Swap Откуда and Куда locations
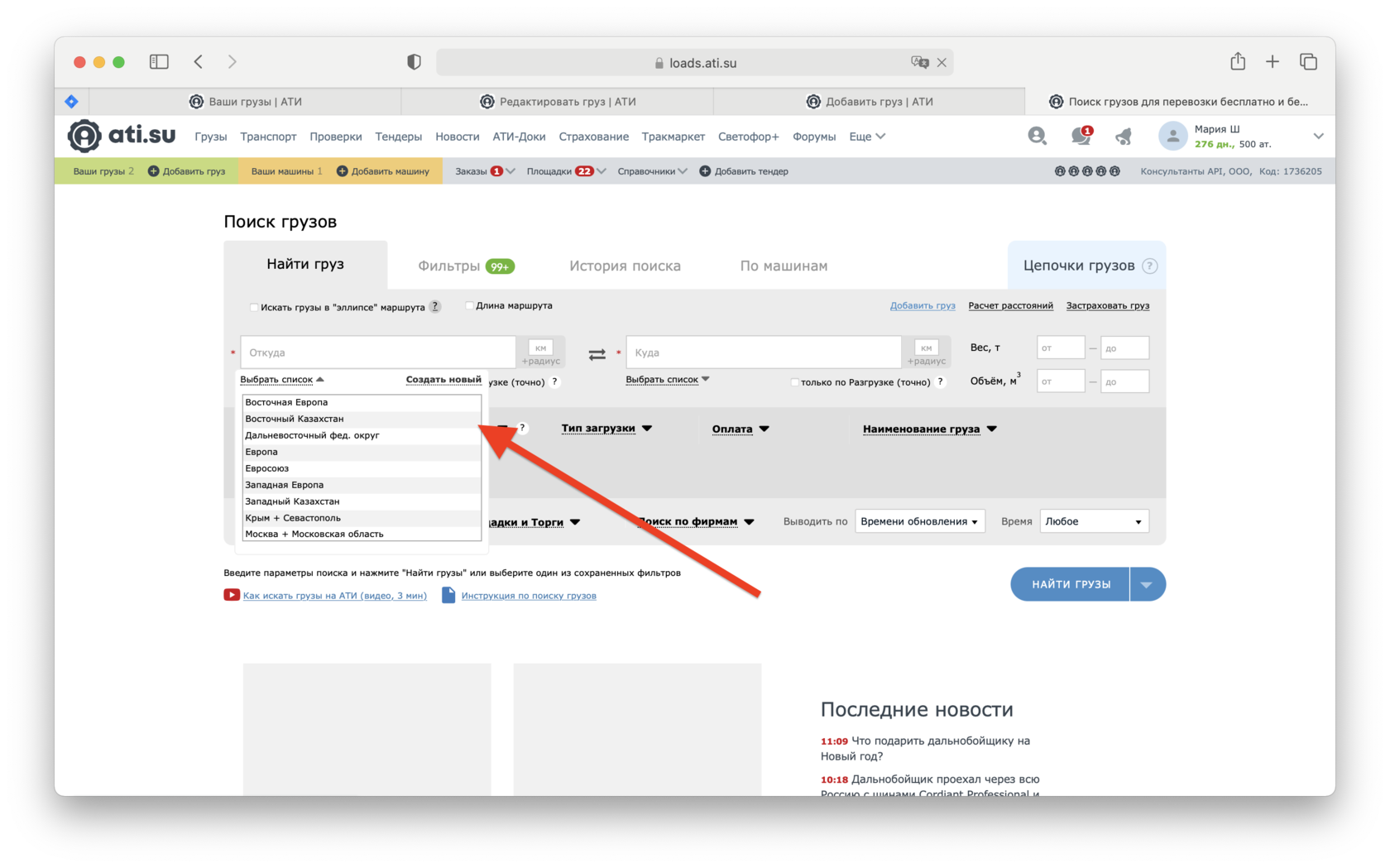 pos(597,354)
